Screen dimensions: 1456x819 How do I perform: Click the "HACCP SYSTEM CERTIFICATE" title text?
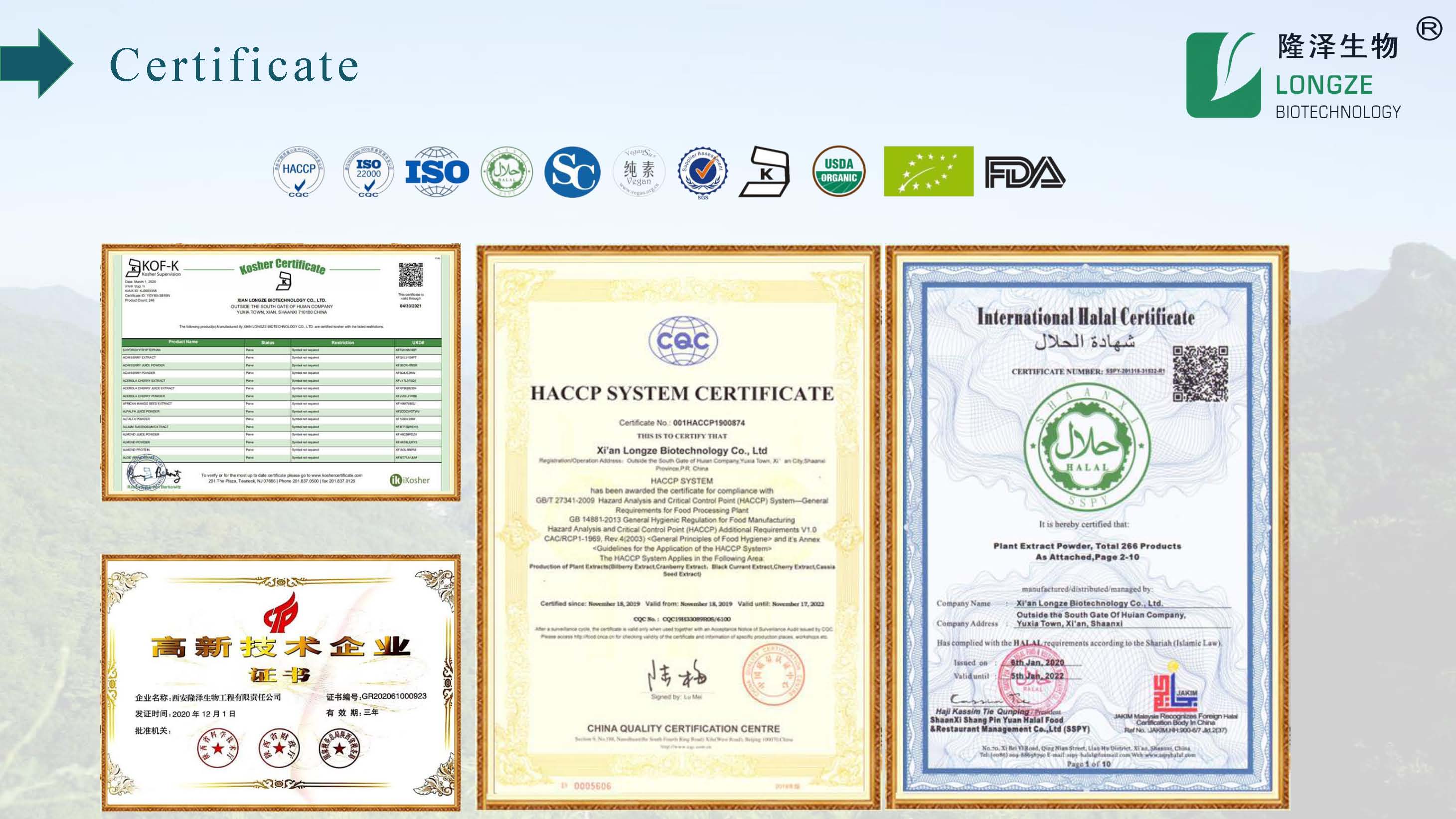682,393
